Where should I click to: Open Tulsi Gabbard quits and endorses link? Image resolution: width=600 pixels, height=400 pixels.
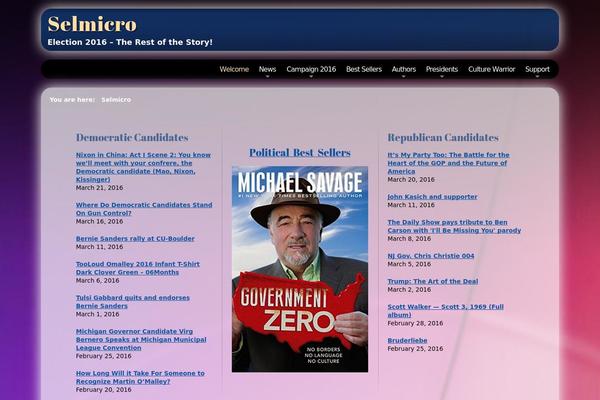click(133, 302)
